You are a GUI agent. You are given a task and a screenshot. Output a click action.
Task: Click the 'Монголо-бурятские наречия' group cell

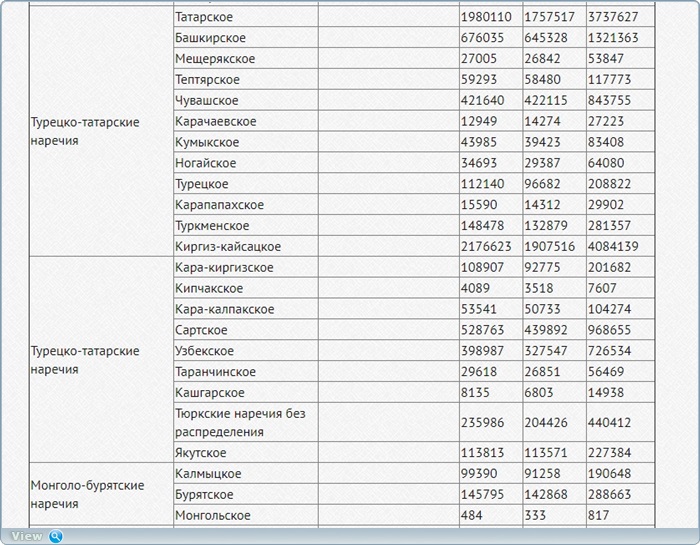(x=101, y=494)
